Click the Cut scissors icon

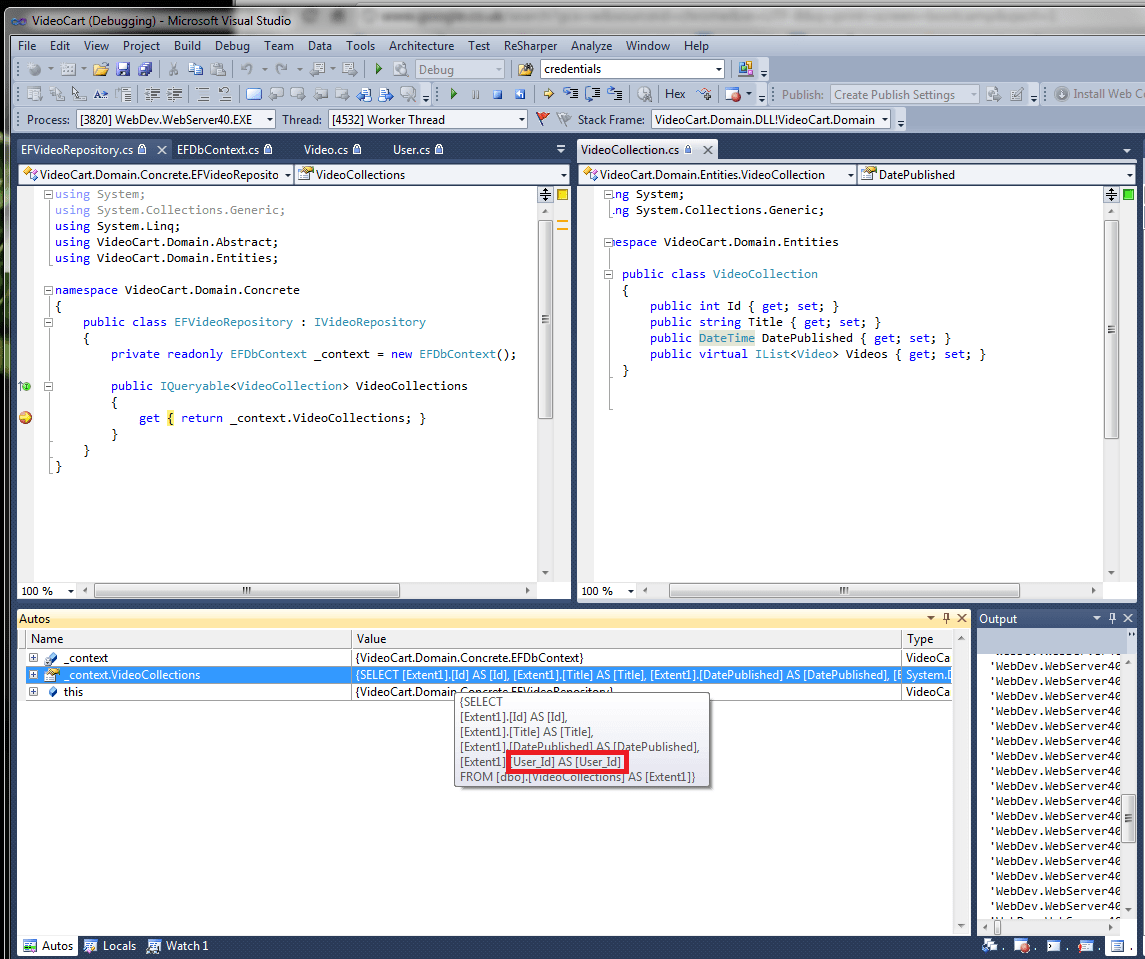(x=173, y=69)
